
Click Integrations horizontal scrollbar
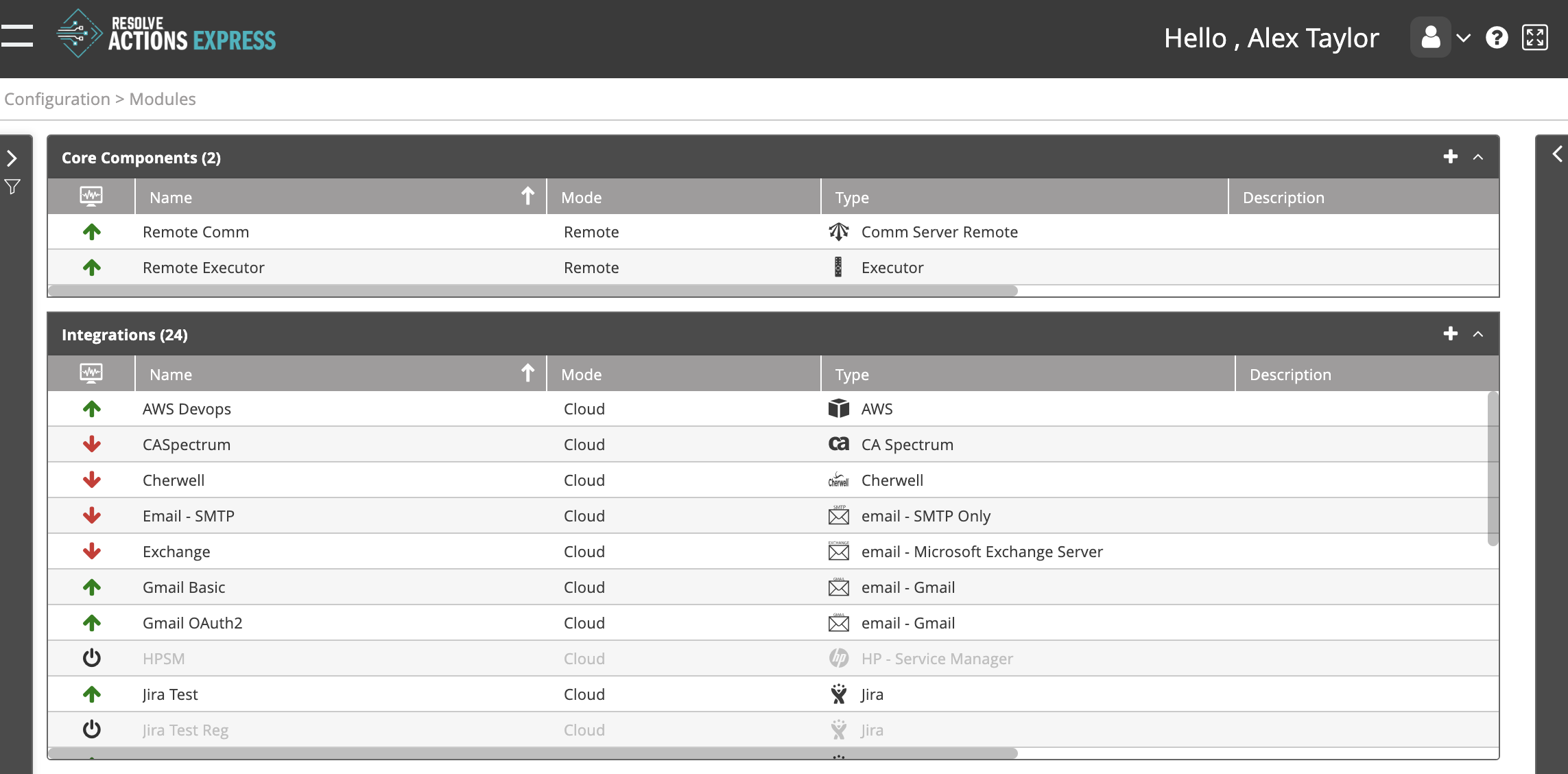533,753
